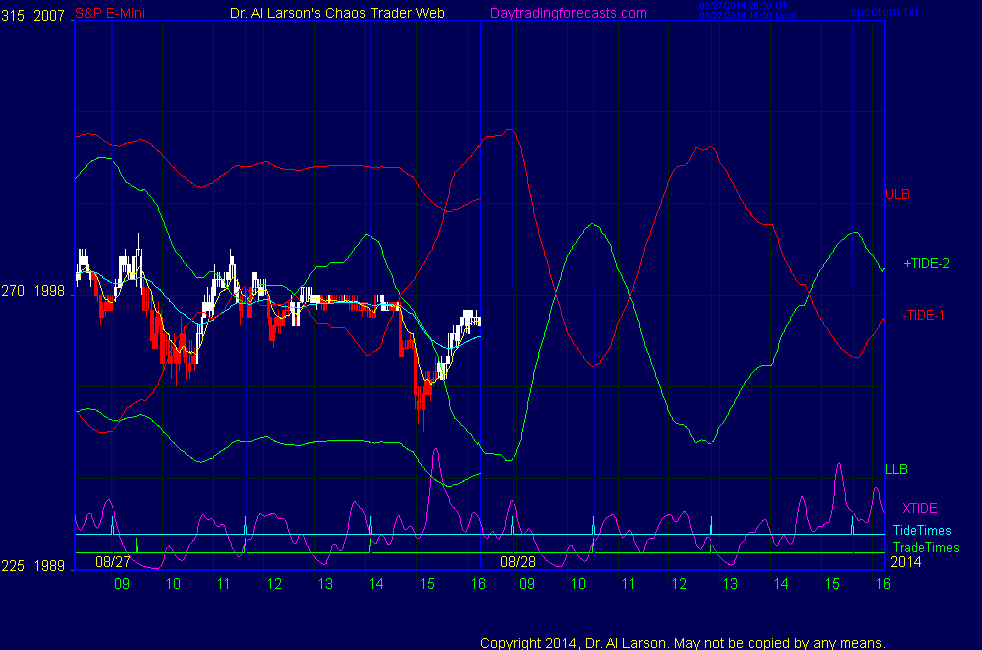This screenshot has height=650, width=982.
Task: Select the TradeTimes legend label
Action: point(926,548)
